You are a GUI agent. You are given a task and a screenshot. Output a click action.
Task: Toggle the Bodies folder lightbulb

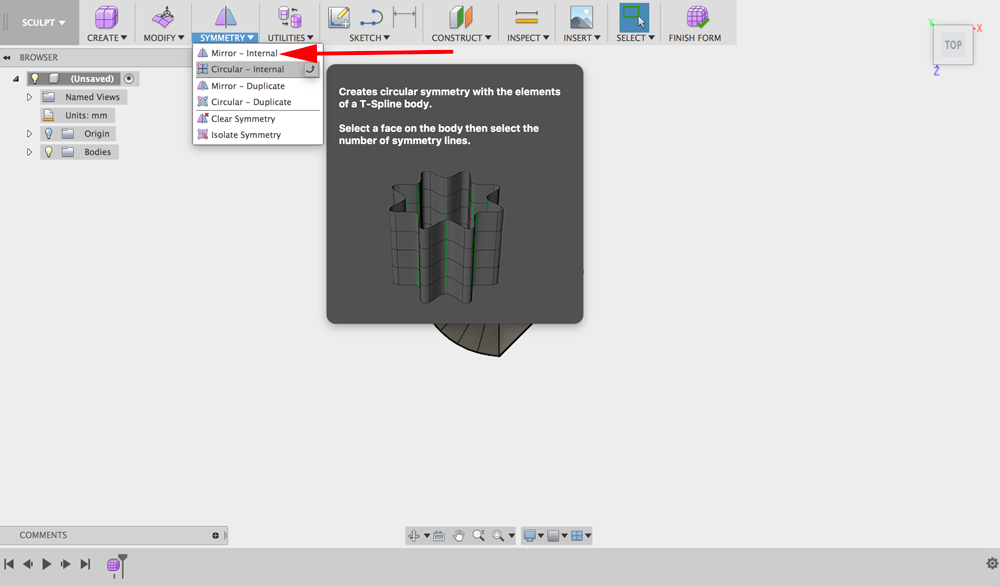[x=48, y=152]
